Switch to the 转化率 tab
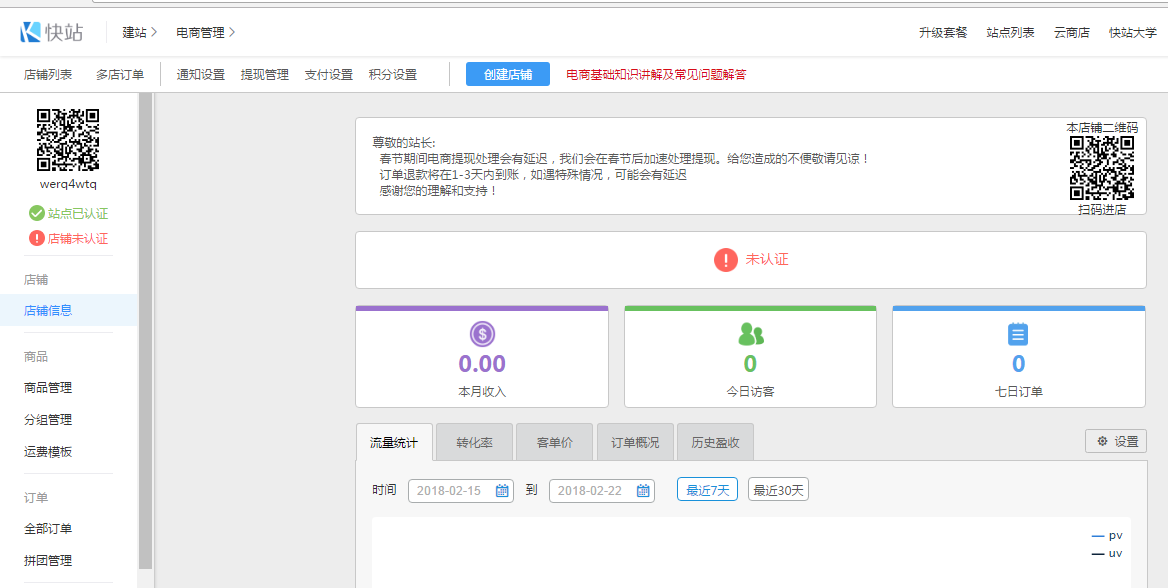This screenshot has width=1168, height=588. click(x=474, y=442)
